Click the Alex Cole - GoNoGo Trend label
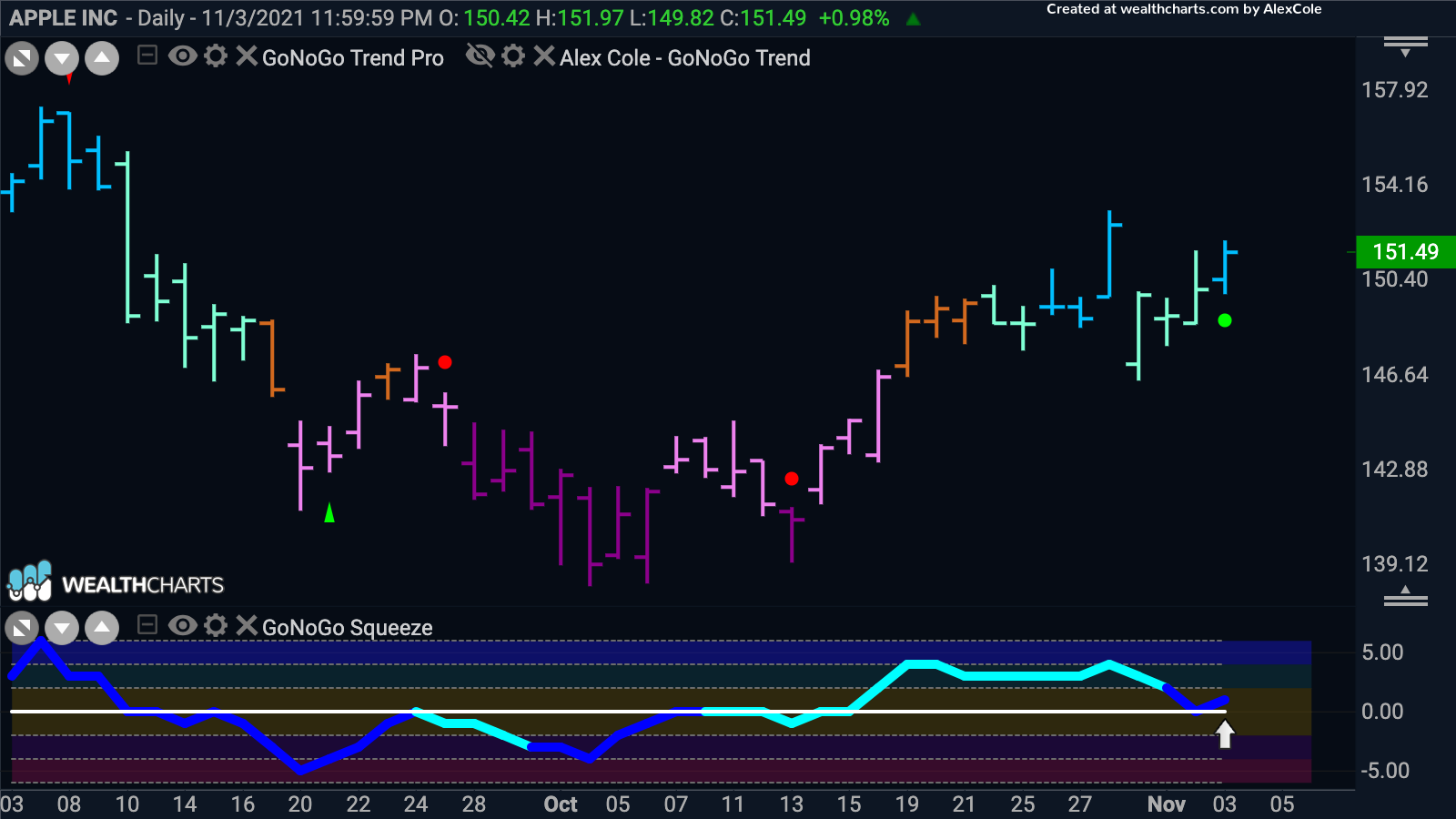The image size is (1456, 819). click(x=685, y=57)
